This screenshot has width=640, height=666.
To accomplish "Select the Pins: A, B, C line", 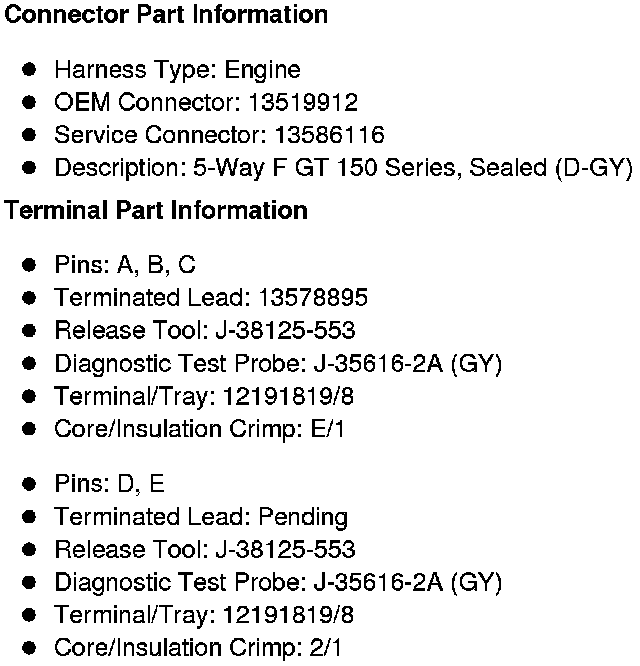I will (125, 265).
